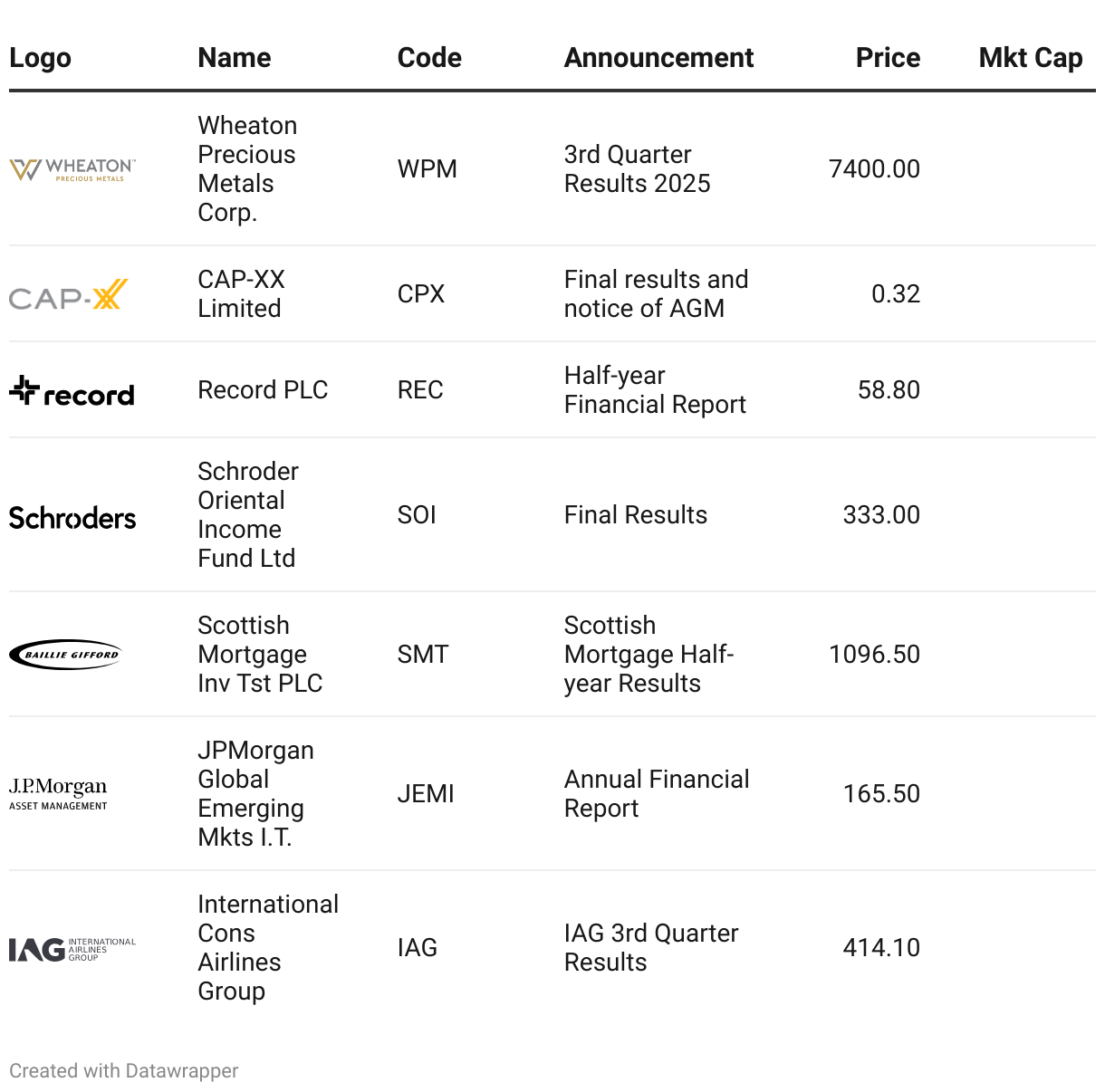The height and width of the screenshot is (1092, 1105).
Task: Open the 3rd Quarter Results 2025 announcement
Action: point(637,169)
